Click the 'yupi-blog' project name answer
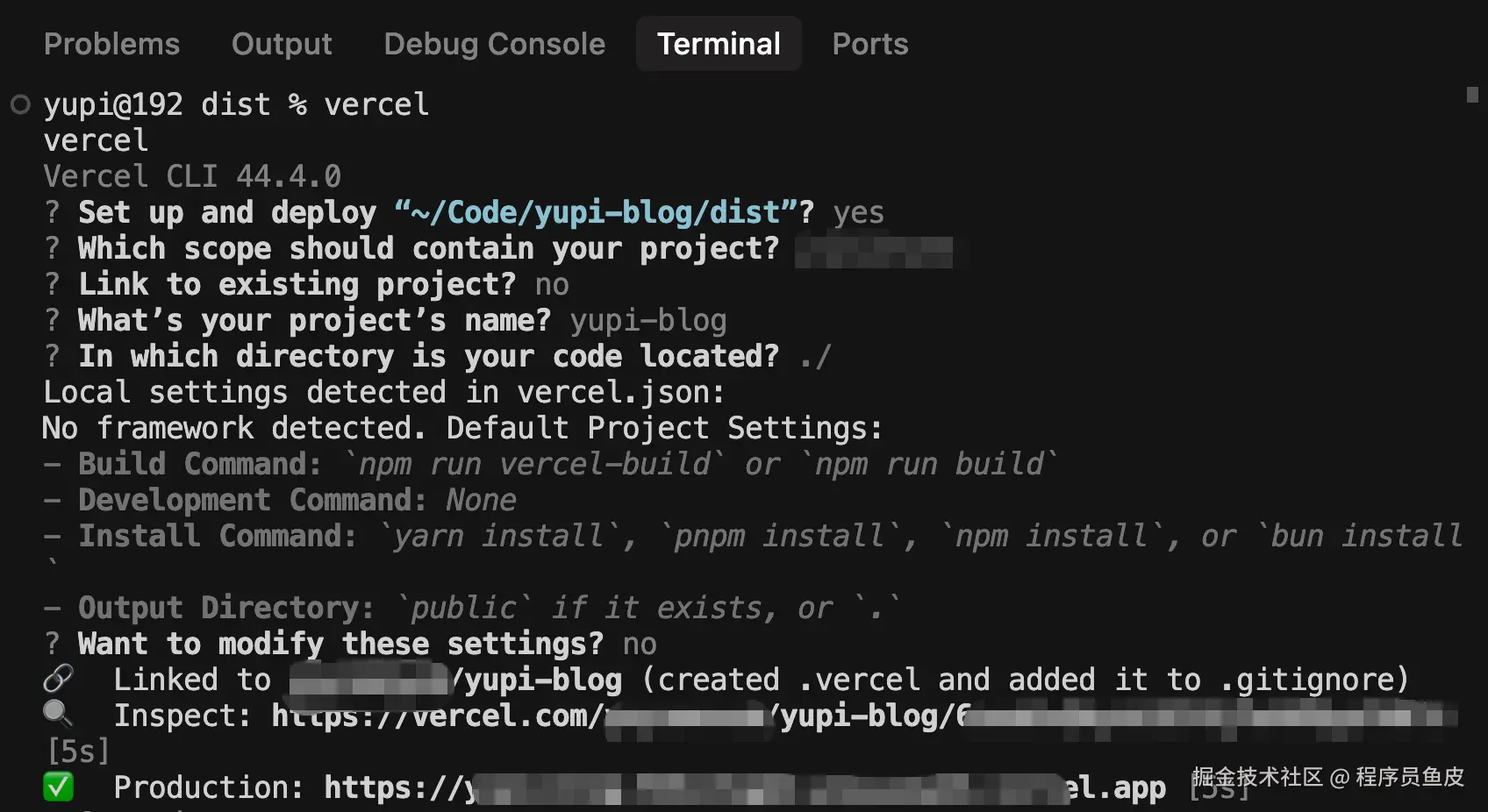This screenshot has width=1488, height=812. coord(648,321)
